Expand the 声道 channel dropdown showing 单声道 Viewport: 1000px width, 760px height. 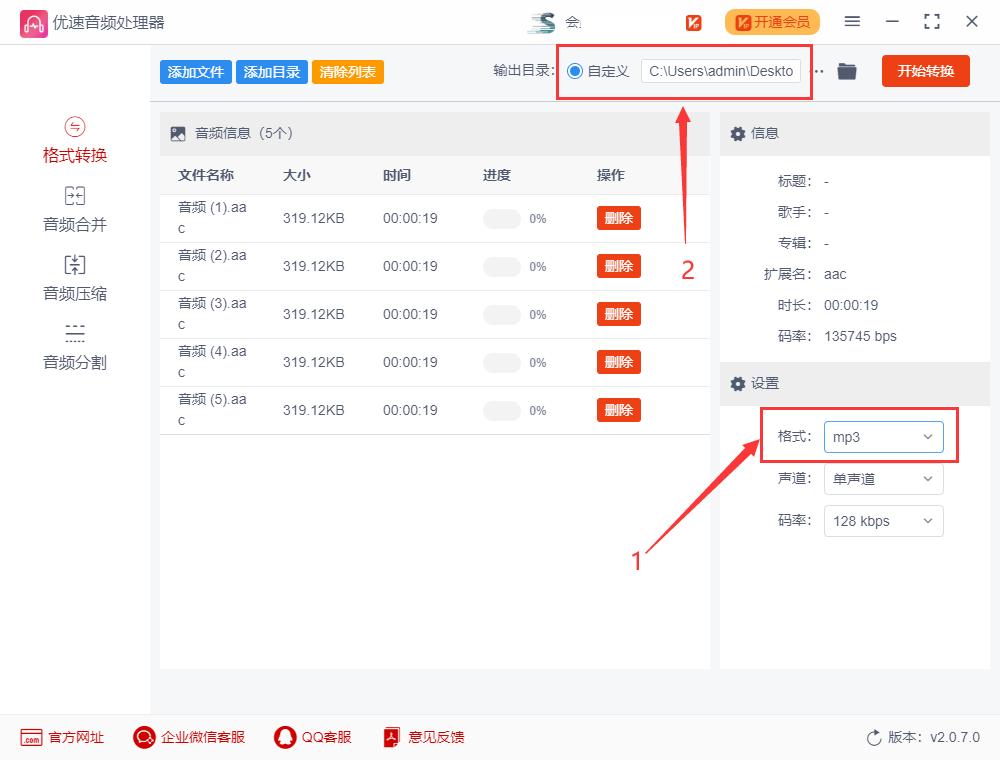[883, 479]
